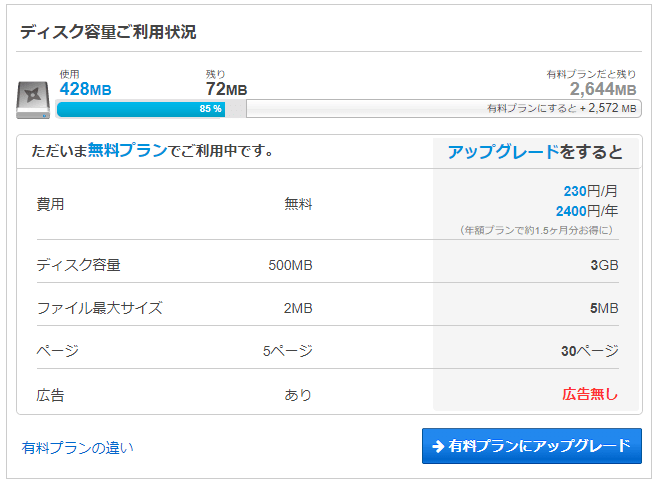Click the arrow icon on the upgrade button
Screen dimensions: 656x483
(x=438, y=446)
